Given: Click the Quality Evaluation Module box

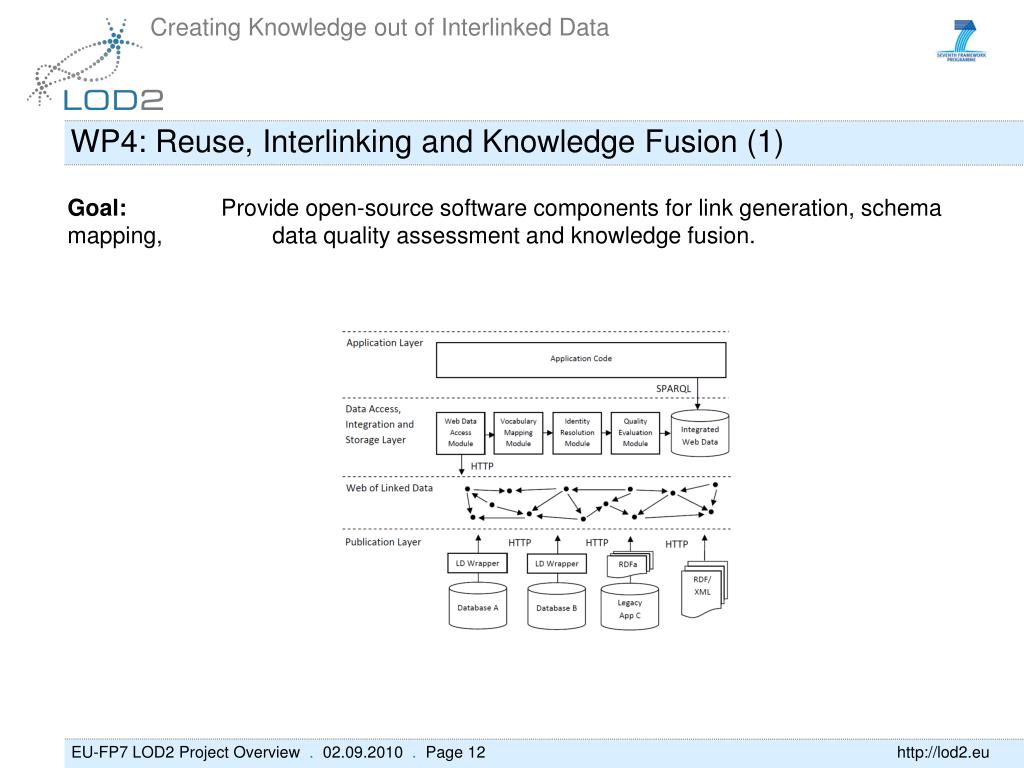Looking at the screenshot, I should tap(635, 433).
